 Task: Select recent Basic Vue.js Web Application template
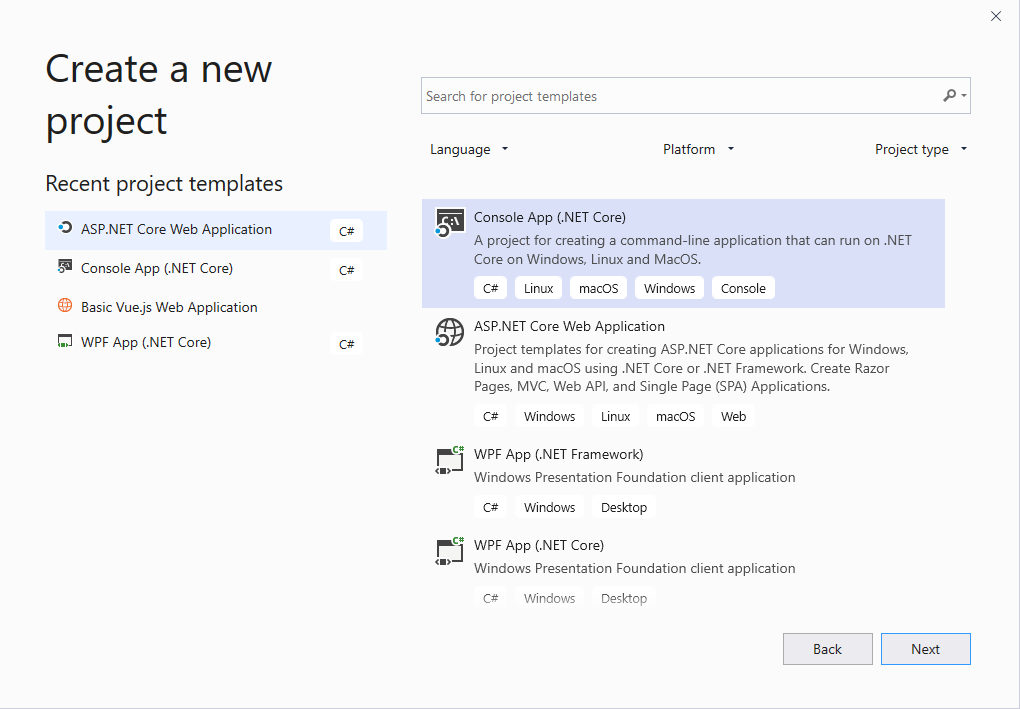[216, 306]
